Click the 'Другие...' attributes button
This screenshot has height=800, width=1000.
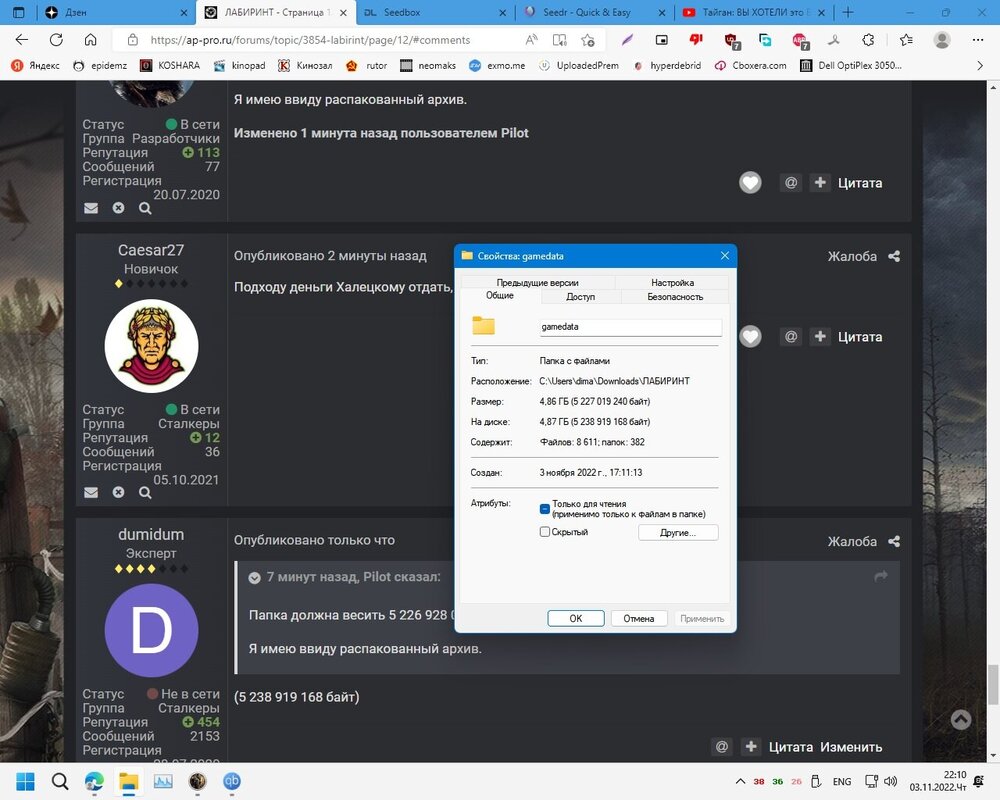click(x=677, y=533)
